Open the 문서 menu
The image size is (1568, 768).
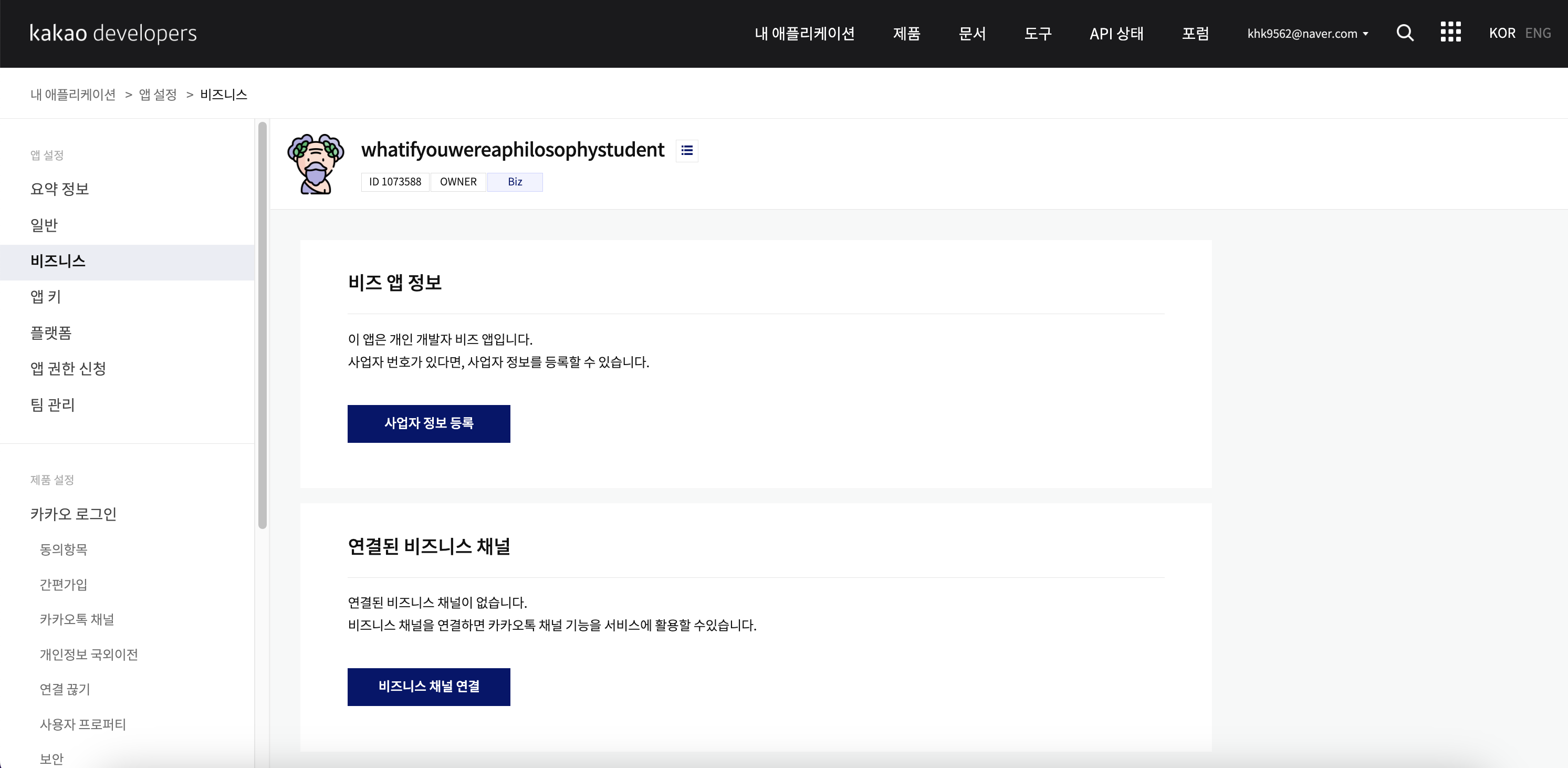(971, 34)
